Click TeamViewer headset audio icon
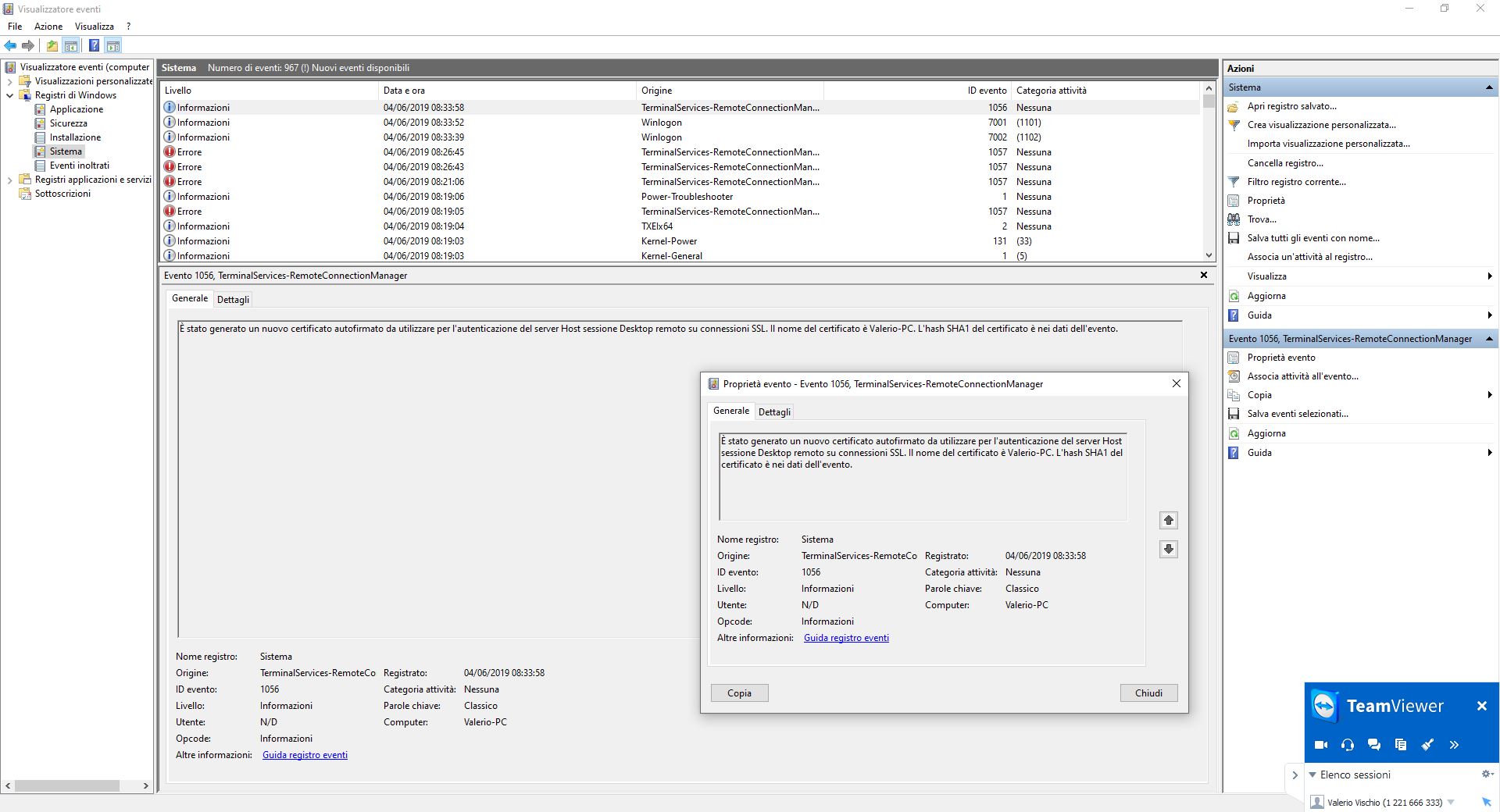This screenshot has height=812, width=1500. tap(1348, 745)
